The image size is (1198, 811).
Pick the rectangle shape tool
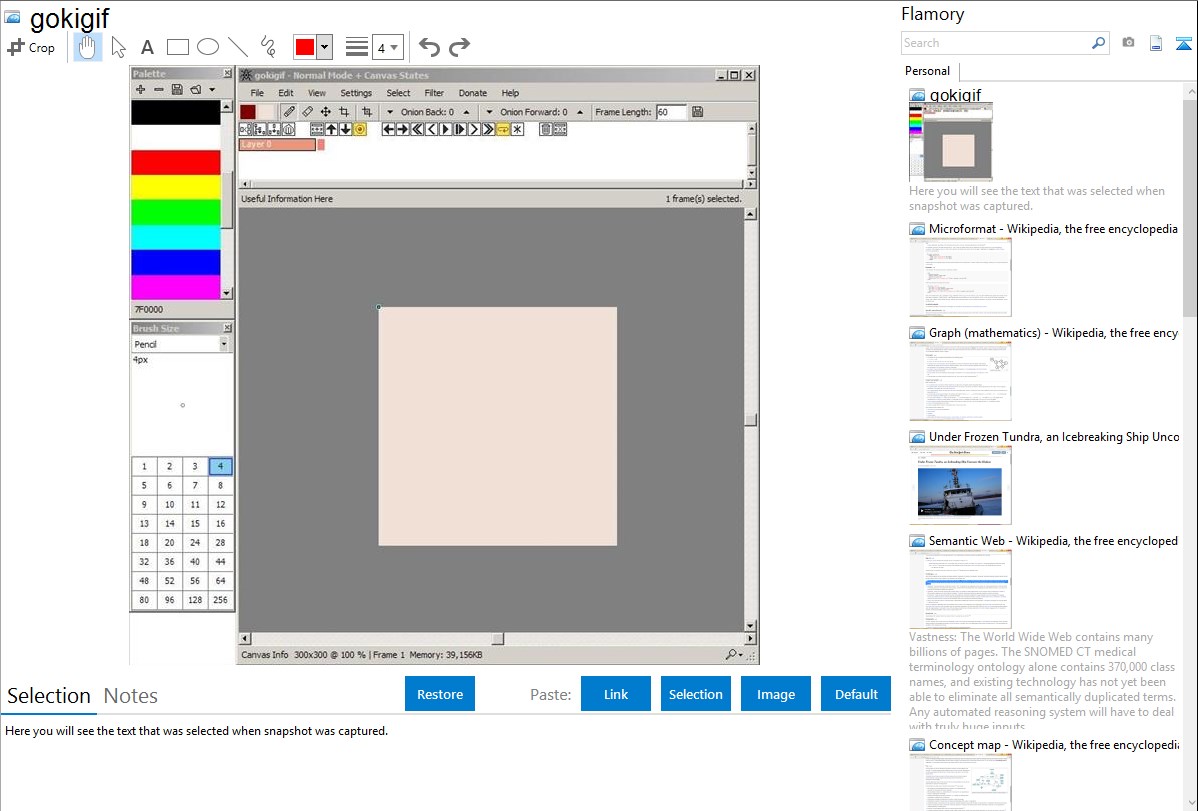click(178, 47)
